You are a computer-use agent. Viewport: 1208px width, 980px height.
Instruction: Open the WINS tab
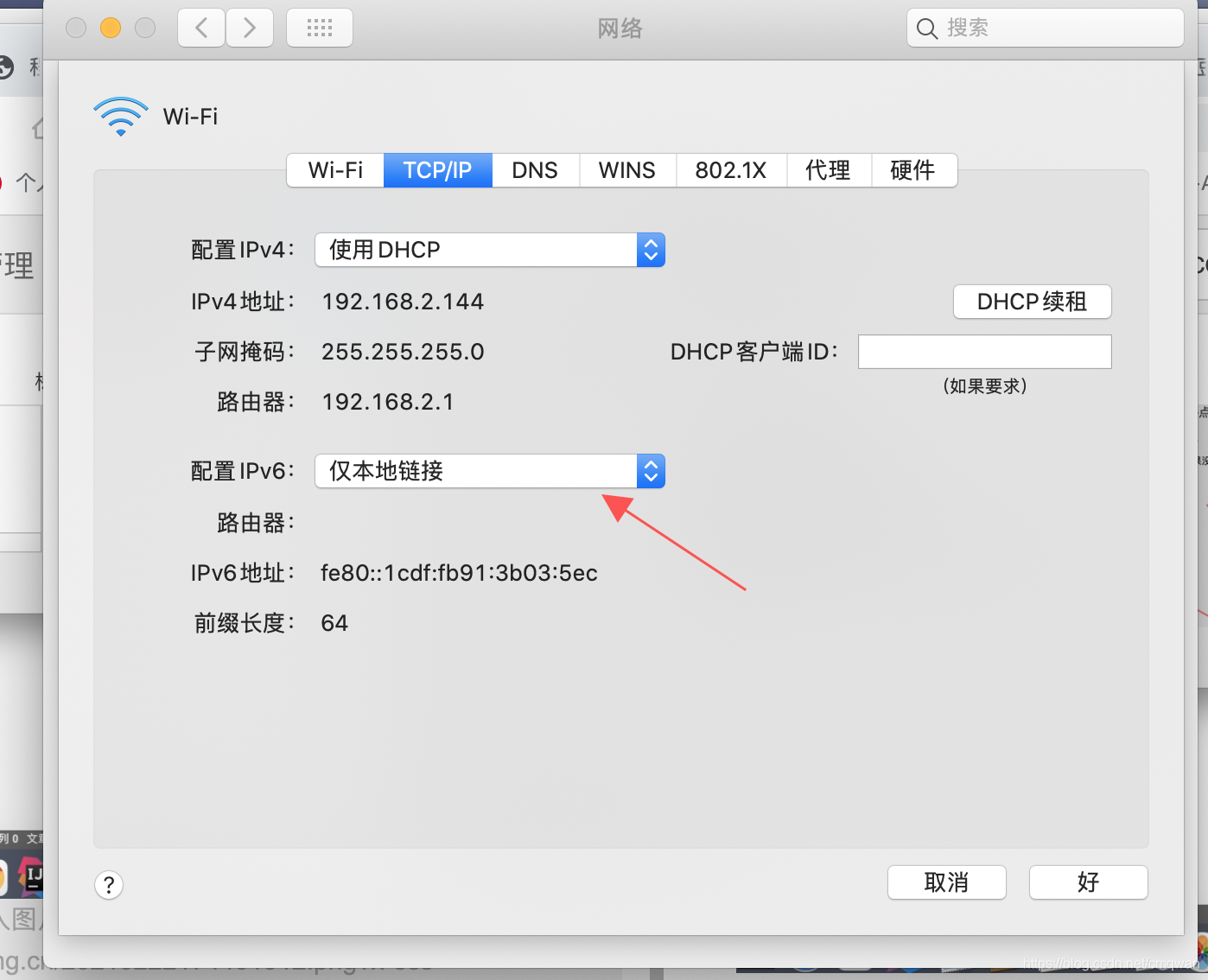point(627,170)
